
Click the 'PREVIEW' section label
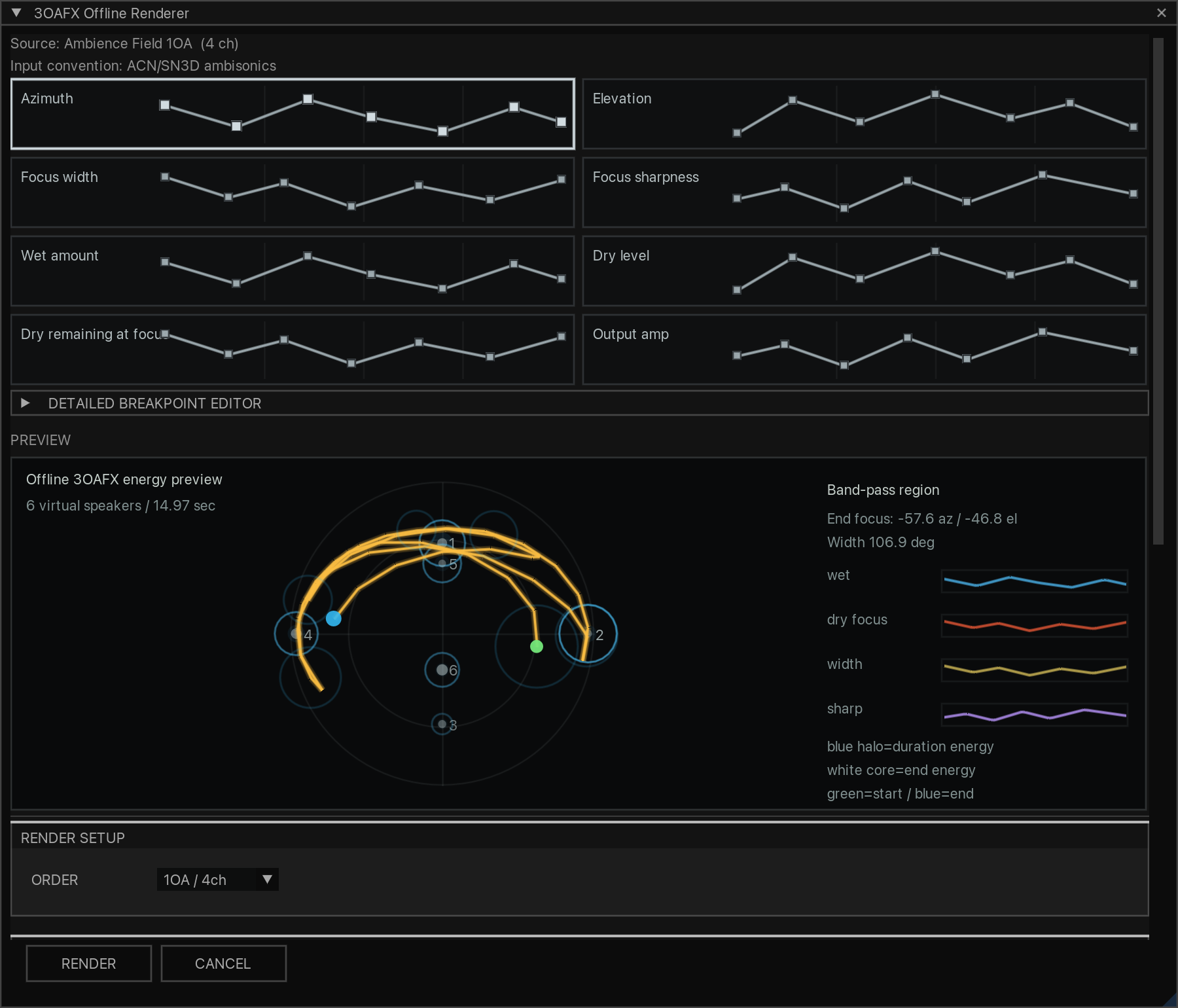(x=41, y=440)
